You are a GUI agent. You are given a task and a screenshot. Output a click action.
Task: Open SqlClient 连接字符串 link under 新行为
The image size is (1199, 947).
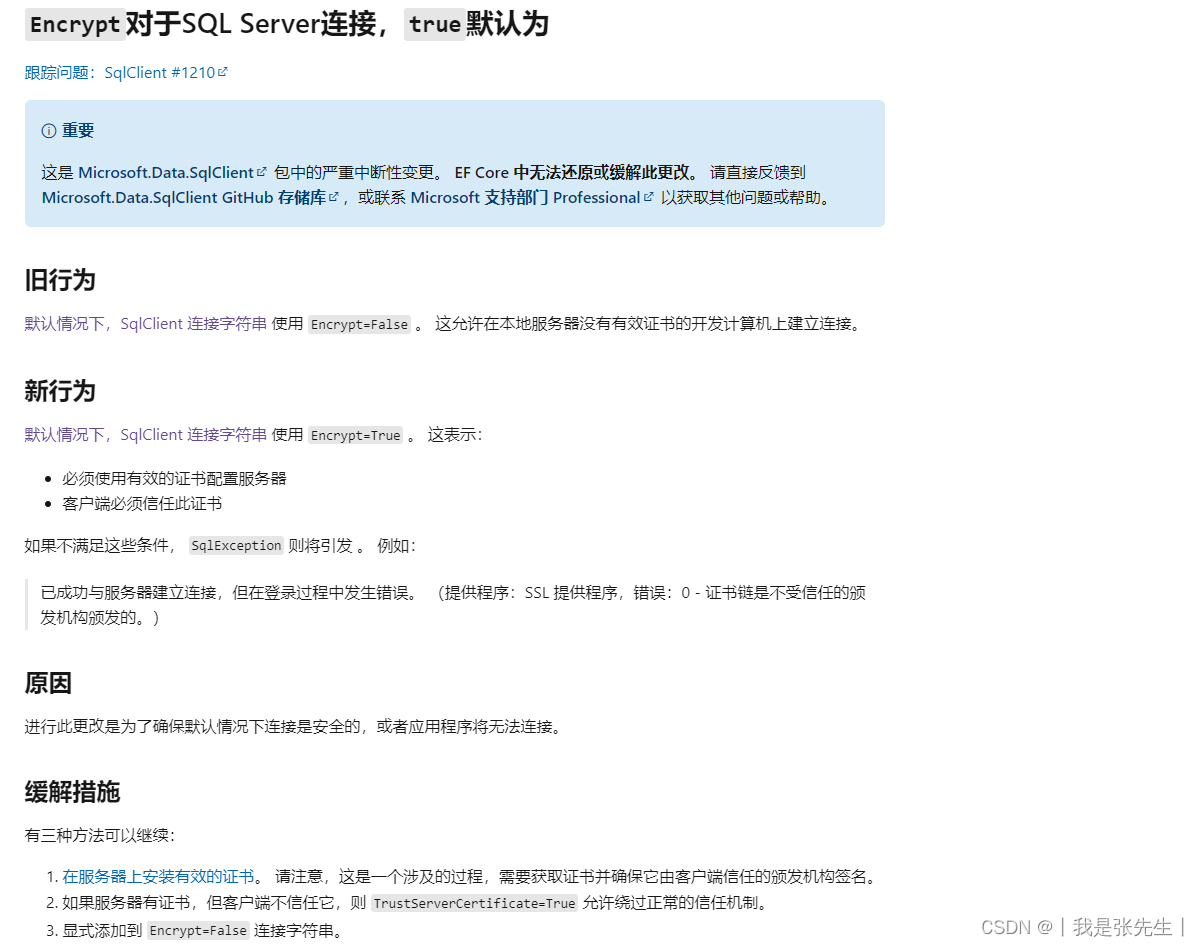193,434
